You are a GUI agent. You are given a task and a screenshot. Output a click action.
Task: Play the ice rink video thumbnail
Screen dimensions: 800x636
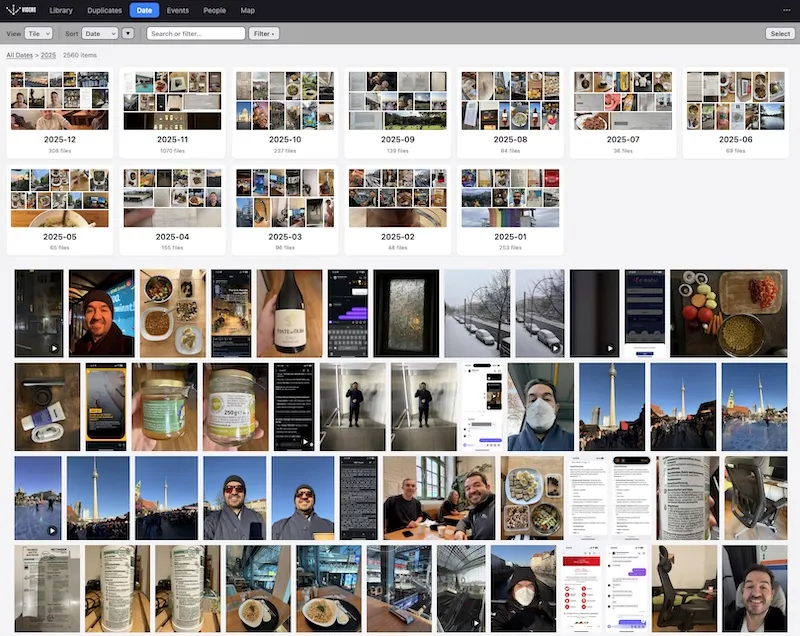pos(38,498)
